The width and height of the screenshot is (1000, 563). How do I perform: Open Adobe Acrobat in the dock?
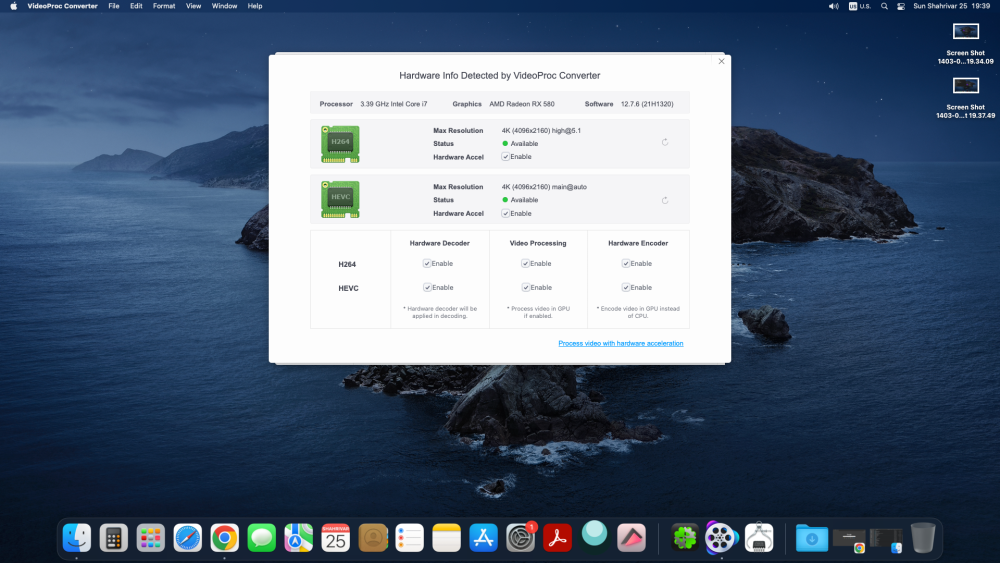click(x=557, y=538)
